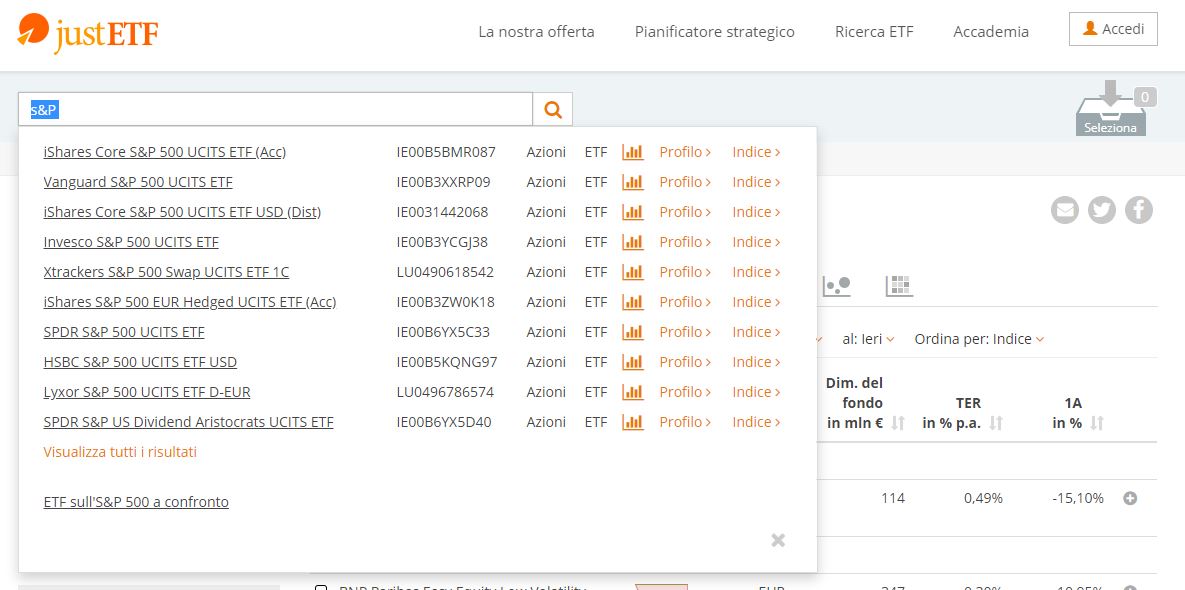Open chart icon for Xtrackers S&P 500 Swap

click(x=633, y=272)
